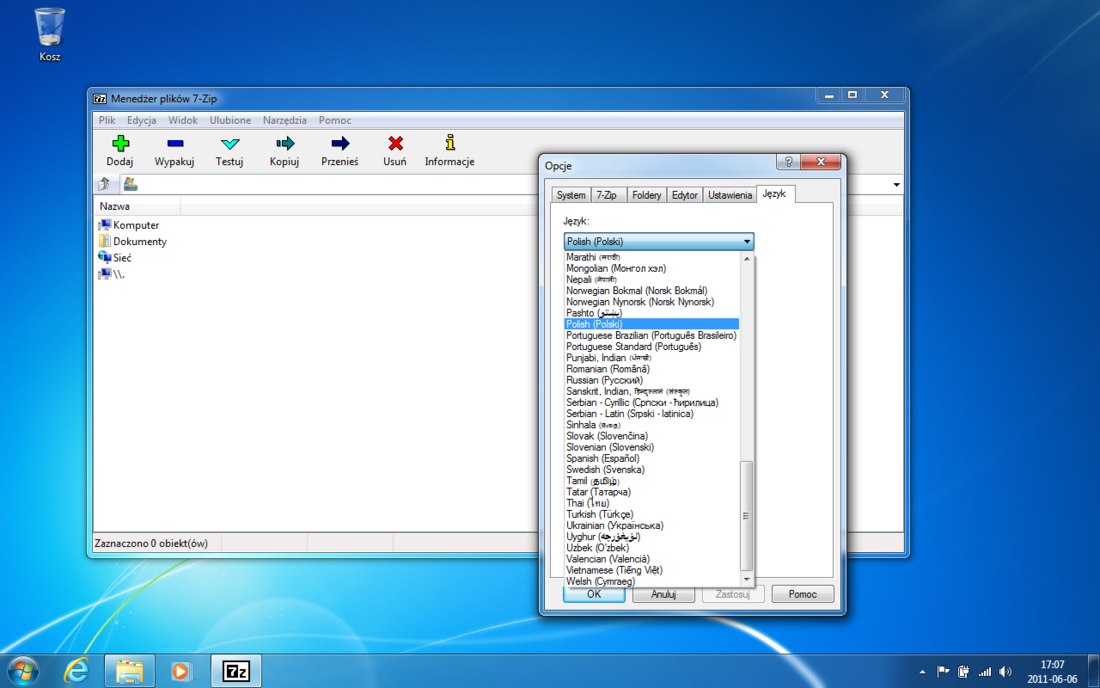Click the Informacje info icon
The image size is (1100, 688).
pyautogui.click(x=450, y=143)
